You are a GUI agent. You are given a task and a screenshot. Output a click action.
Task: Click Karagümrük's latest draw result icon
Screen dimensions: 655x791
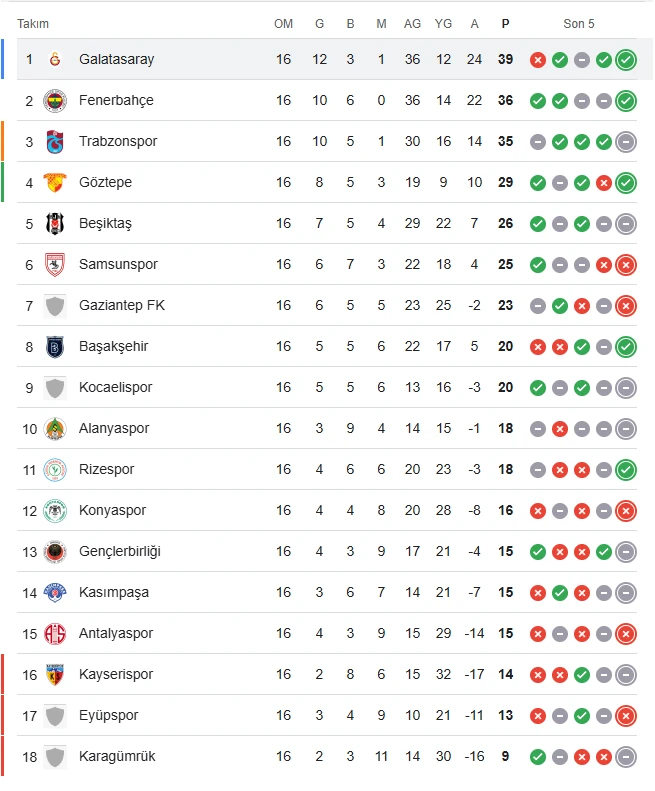point(626,756)
